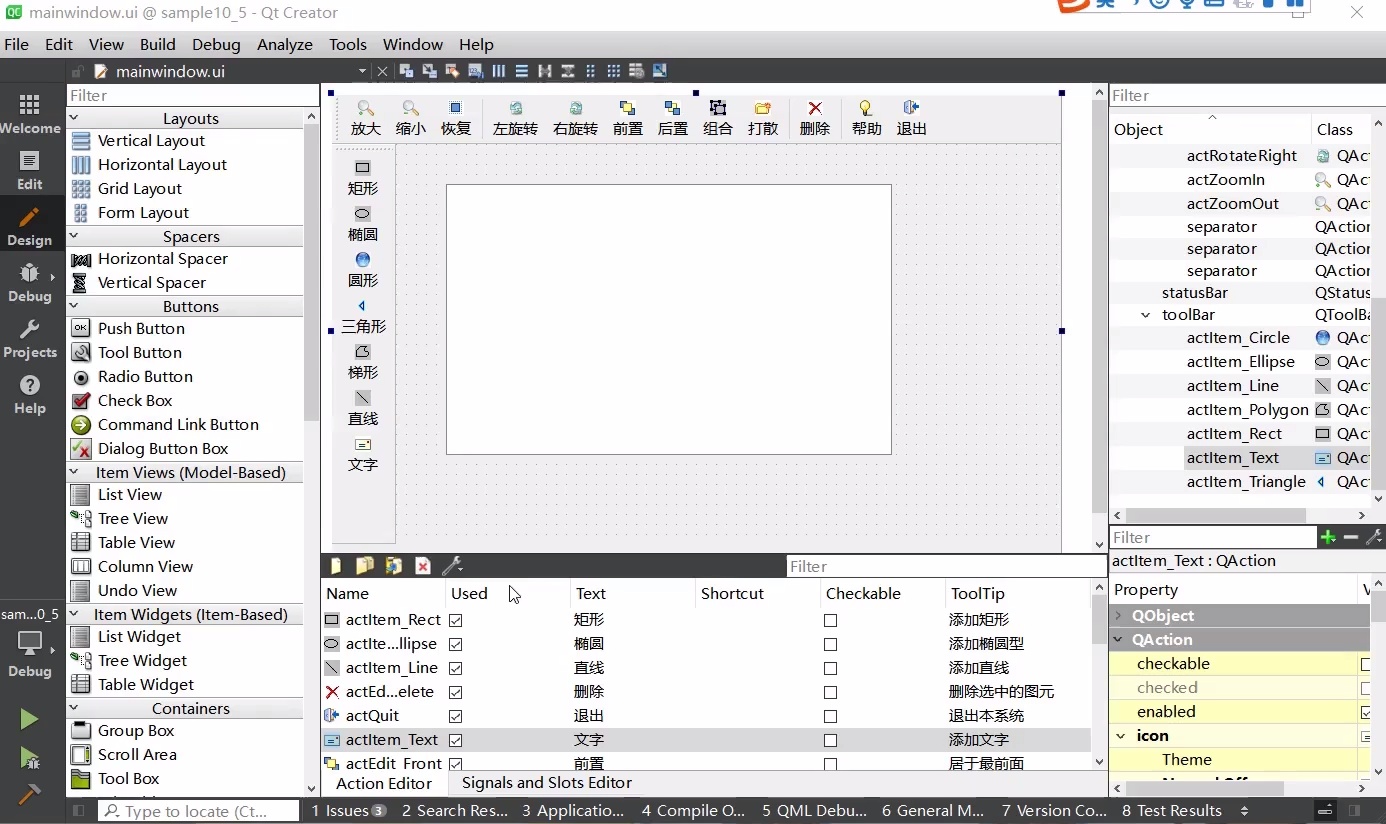
Task: Toggle Used checkbox for actQuit
Action: 456,716
